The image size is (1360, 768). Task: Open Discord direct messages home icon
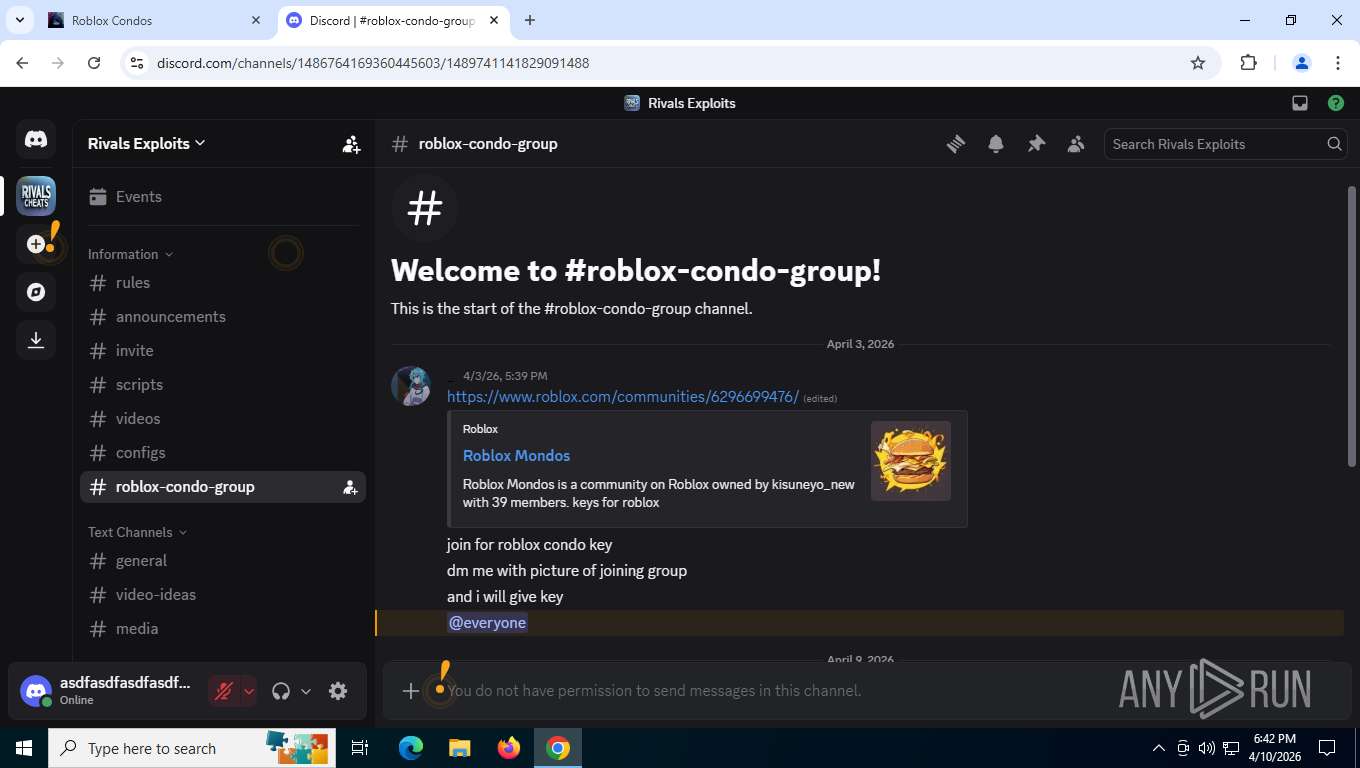pos(36,140)
